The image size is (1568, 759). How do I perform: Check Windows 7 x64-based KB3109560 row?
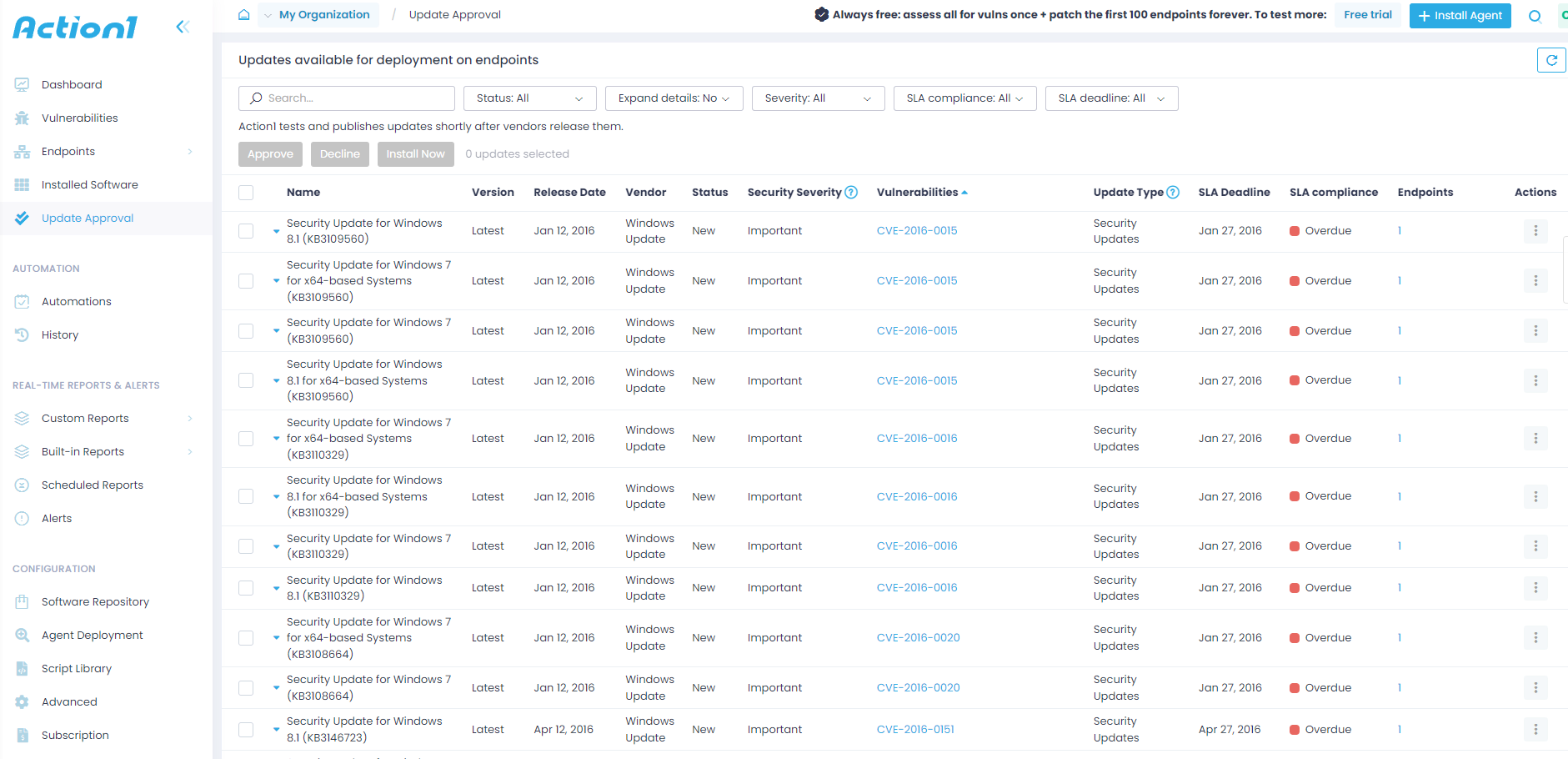tap(246, 281)
